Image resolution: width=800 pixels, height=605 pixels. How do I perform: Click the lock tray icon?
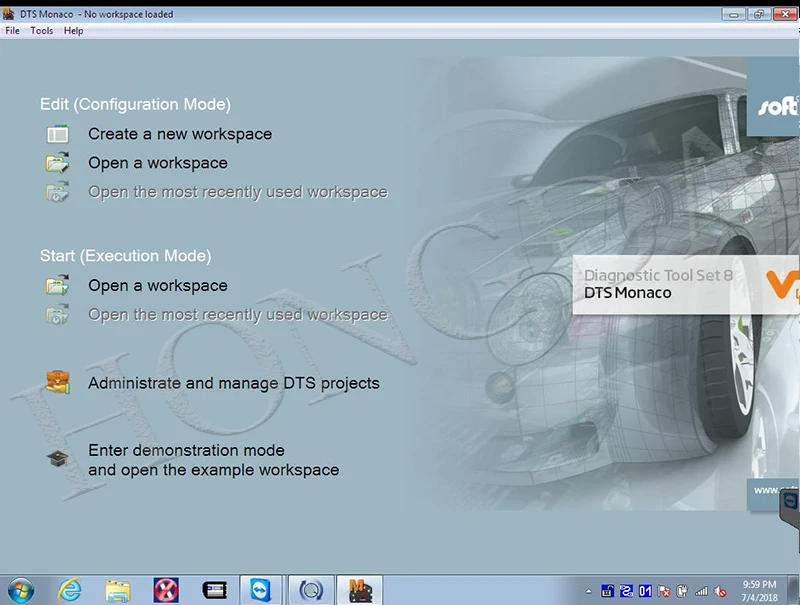(607, 591)
